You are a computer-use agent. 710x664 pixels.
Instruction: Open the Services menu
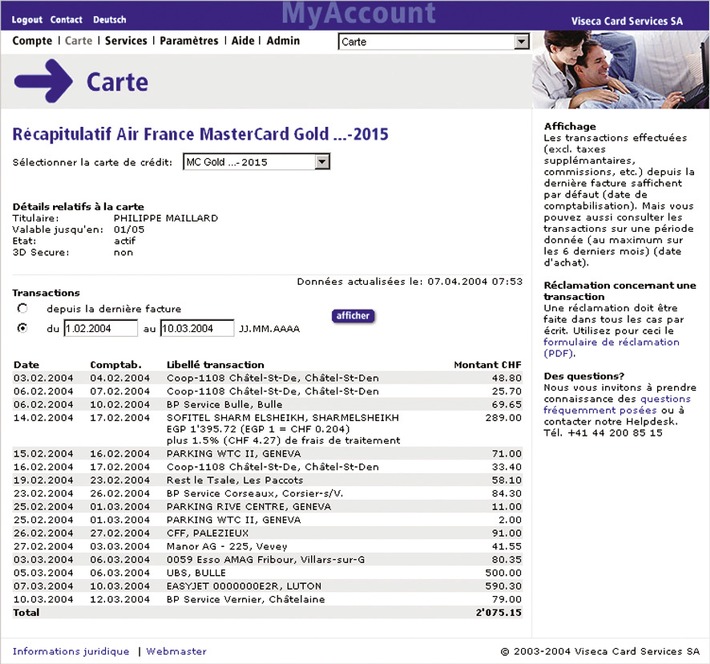coord(125,41)
